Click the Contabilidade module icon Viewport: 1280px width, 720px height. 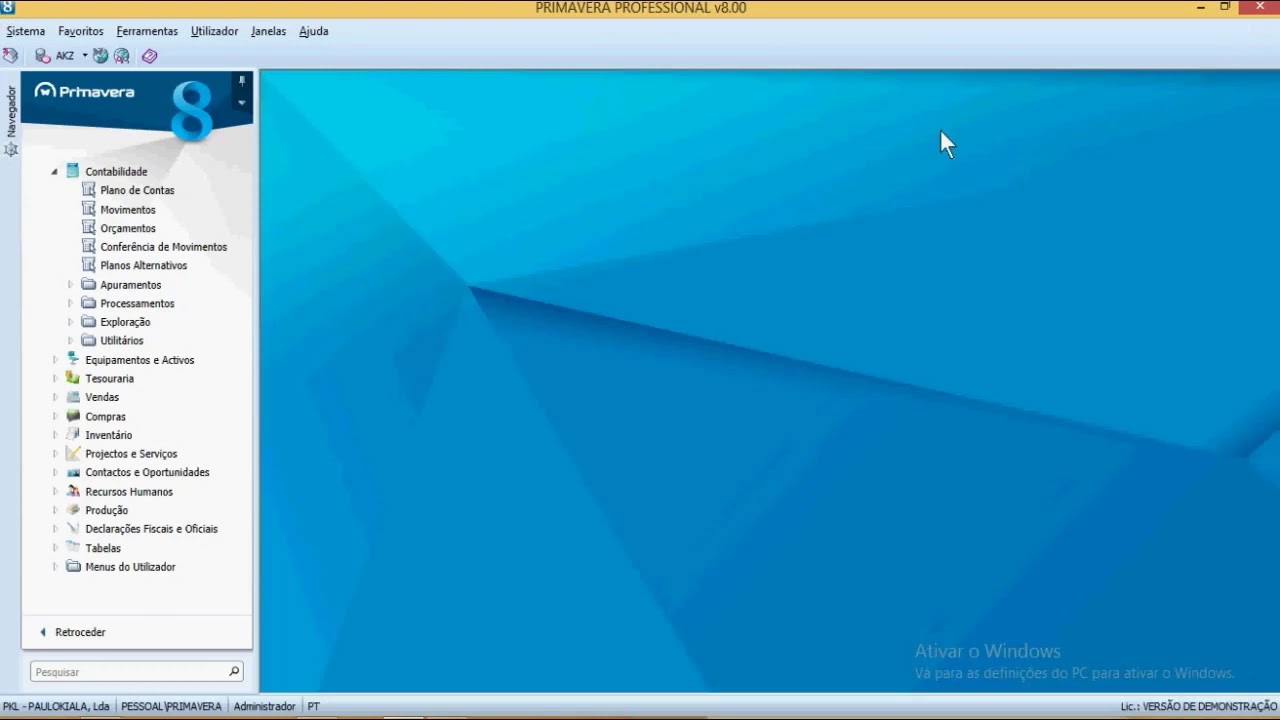pyautogui.click(x=72, y=171)
